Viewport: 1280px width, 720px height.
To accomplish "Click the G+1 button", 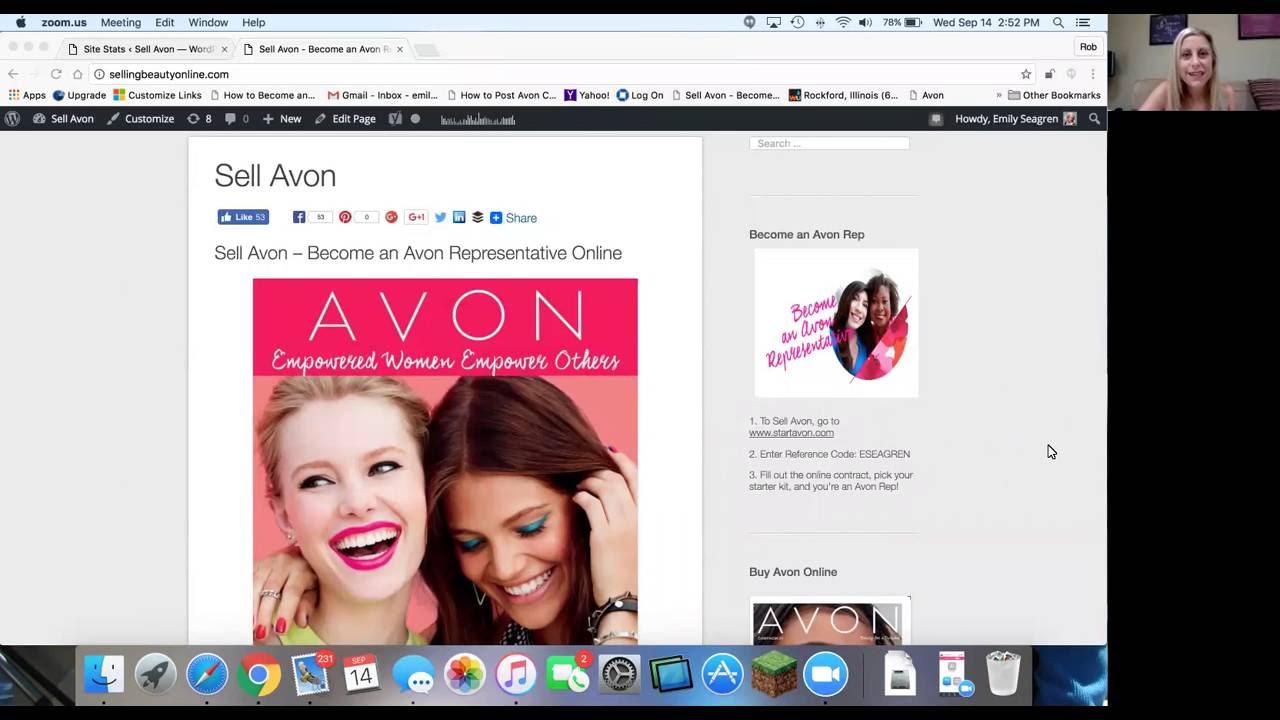I will (x=417, y=217).
